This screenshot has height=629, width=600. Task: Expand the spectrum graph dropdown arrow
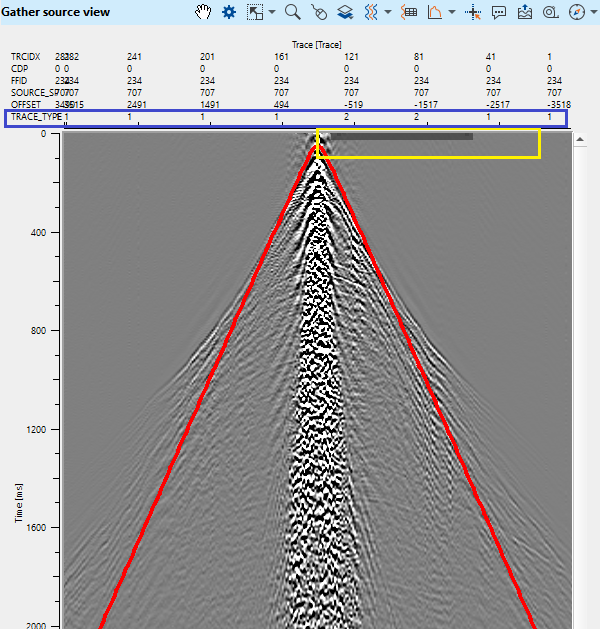452,12
